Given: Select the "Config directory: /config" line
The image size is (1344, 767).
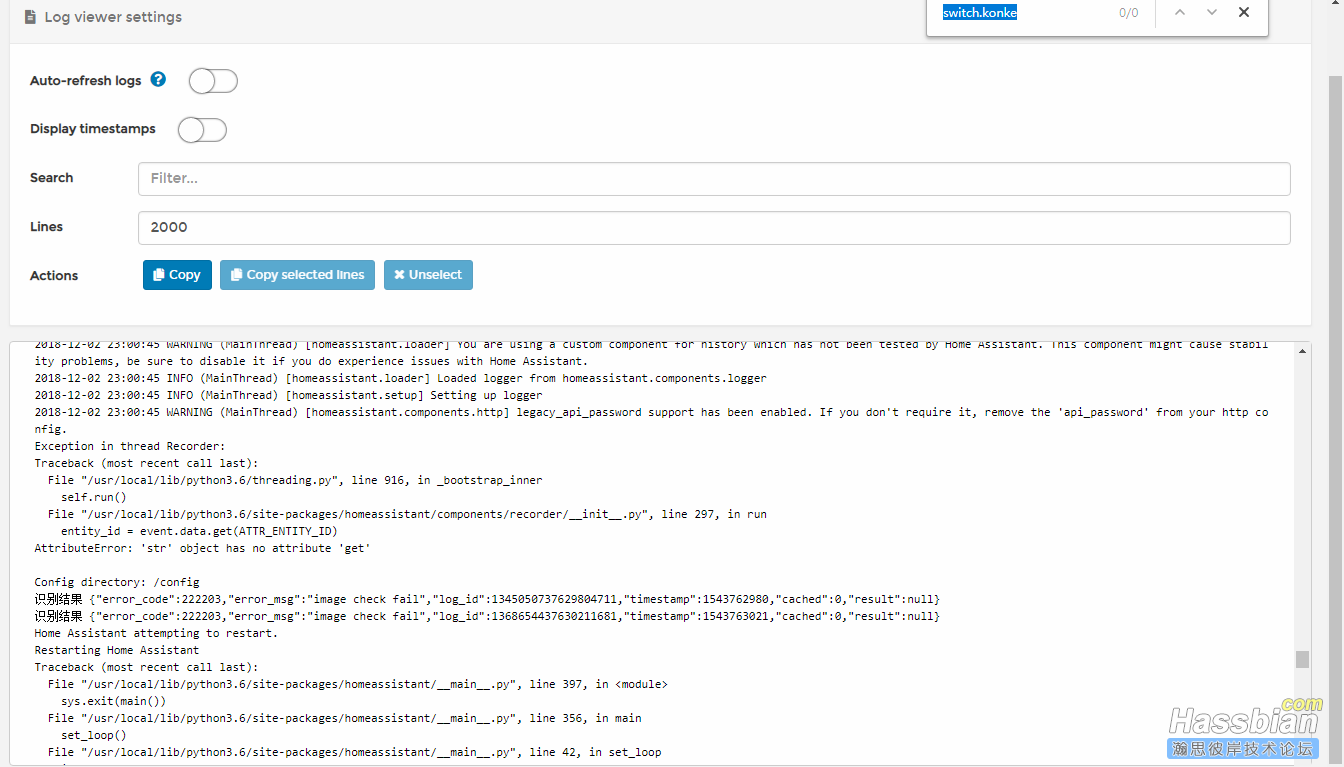Looking at the screenshot, I should tap(117, 582).
